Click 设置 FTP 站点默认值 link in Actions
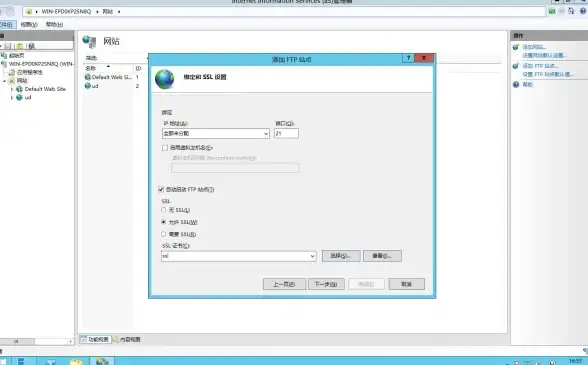The width and height of the screenshot is (588, 365). pos(548,74)
